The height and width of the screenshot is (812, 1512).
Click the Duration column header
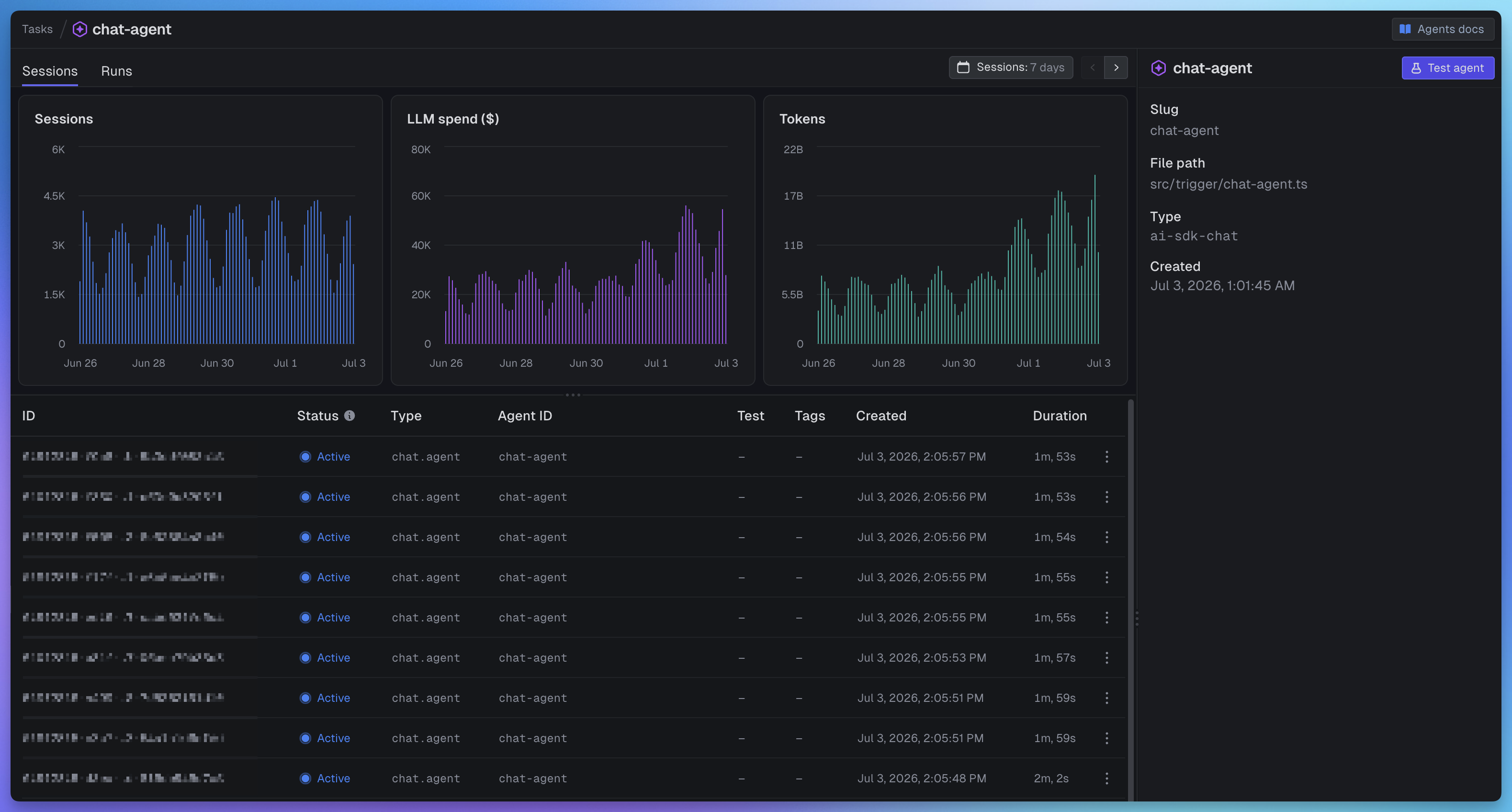tap(1060, 416)
